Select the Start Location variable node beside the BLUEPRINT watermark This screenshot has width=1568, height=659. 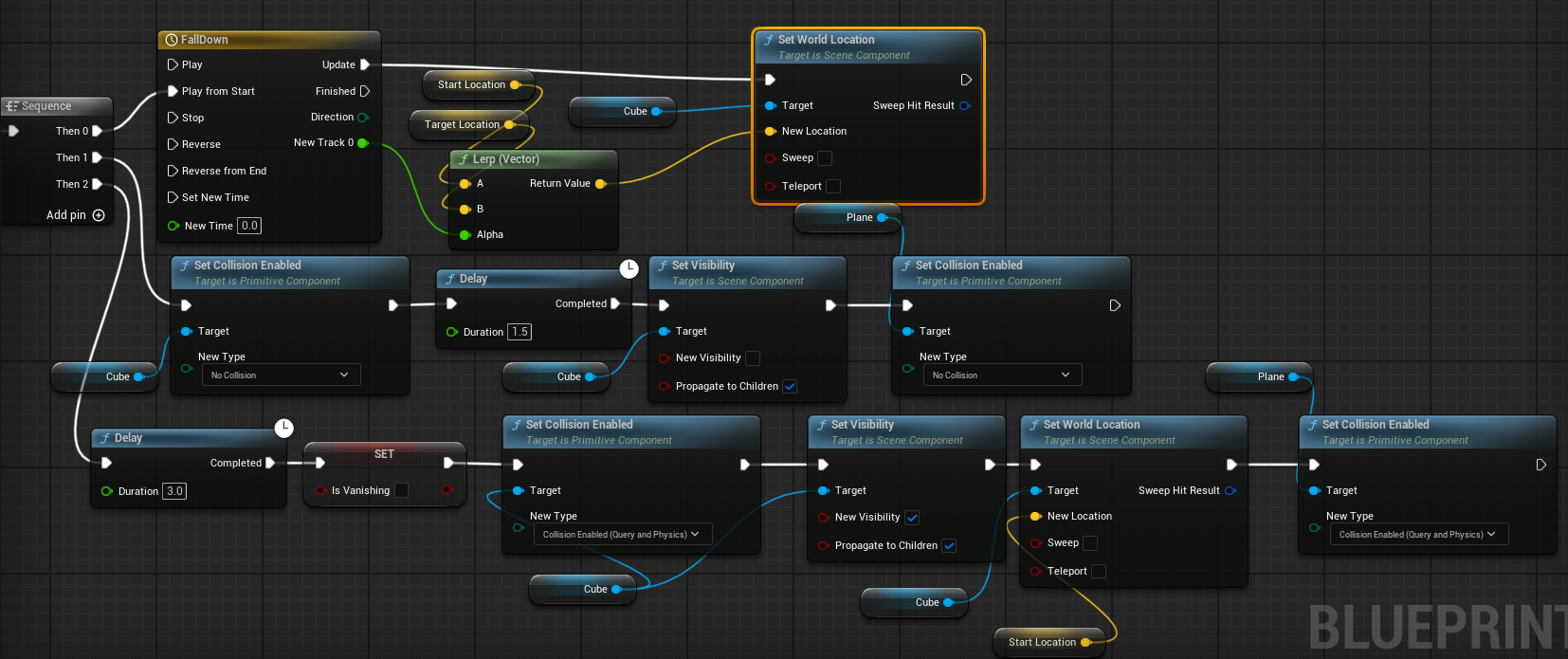pyautogui.click(x=1049, y=642)
